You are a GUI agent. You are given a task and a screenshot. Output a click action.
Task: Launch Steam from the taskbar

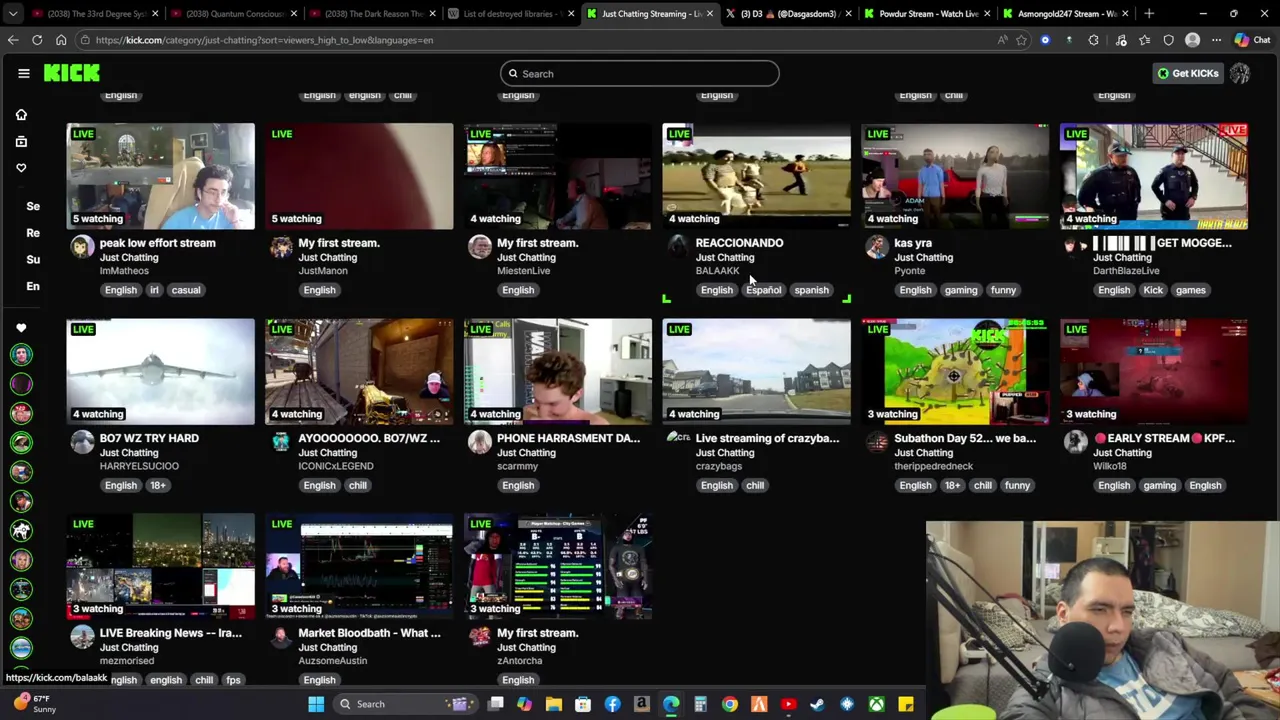point(817,704)
